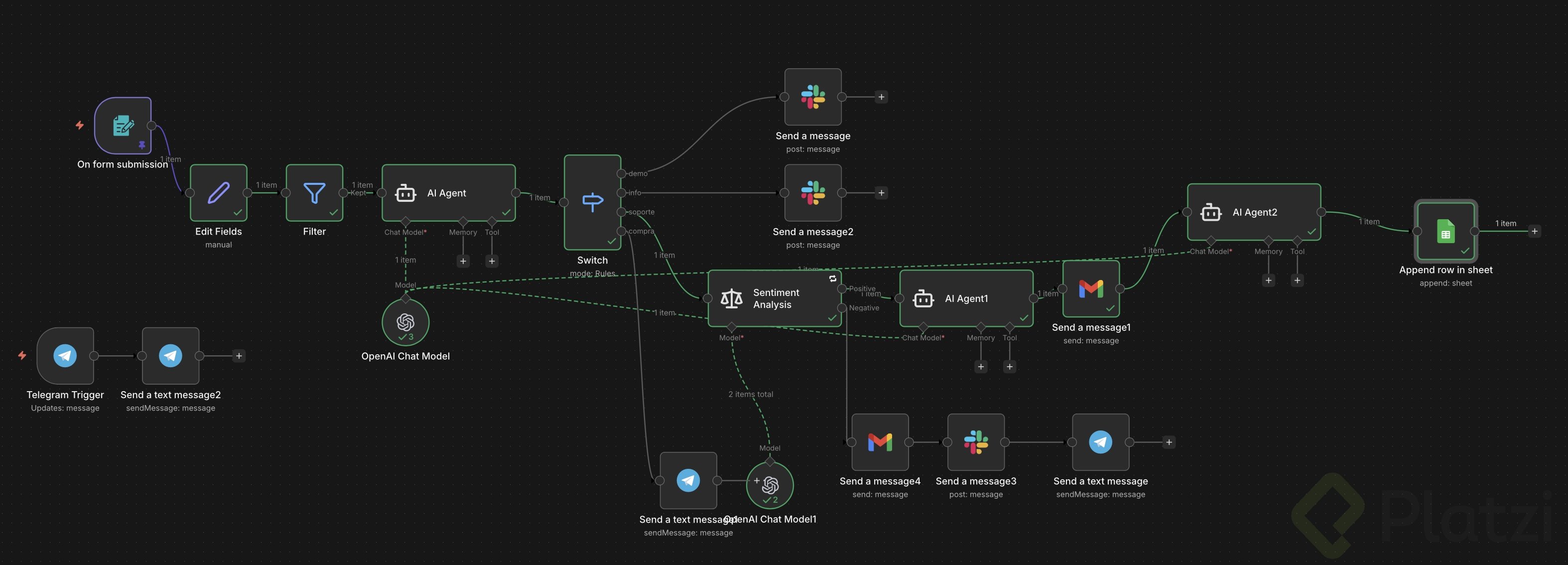Add node after Send a text message2
This screenshot has height=565, width=1568.
click(239, 356)
